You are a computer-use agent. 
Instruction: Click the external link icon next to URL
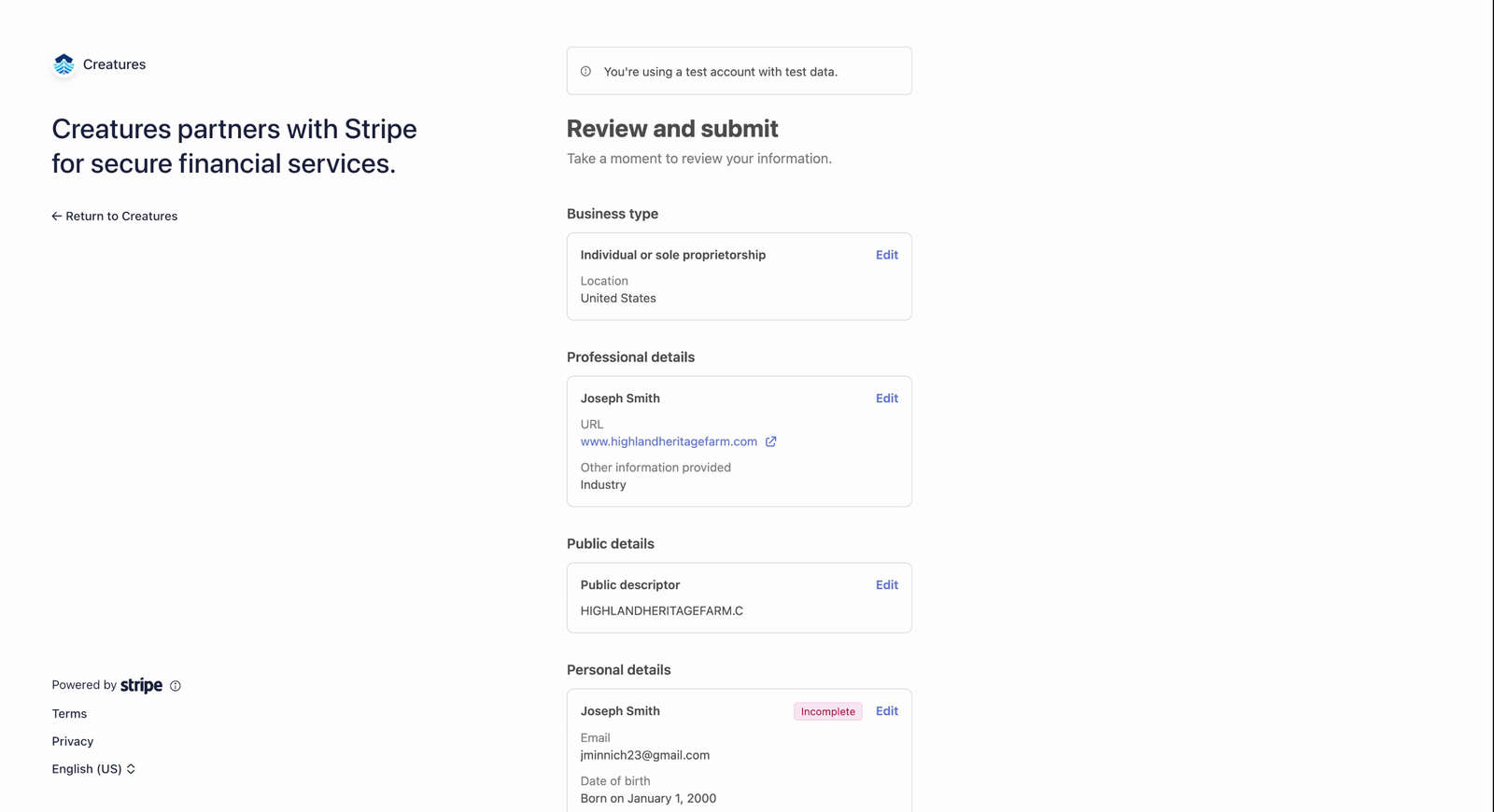[771, 441]
